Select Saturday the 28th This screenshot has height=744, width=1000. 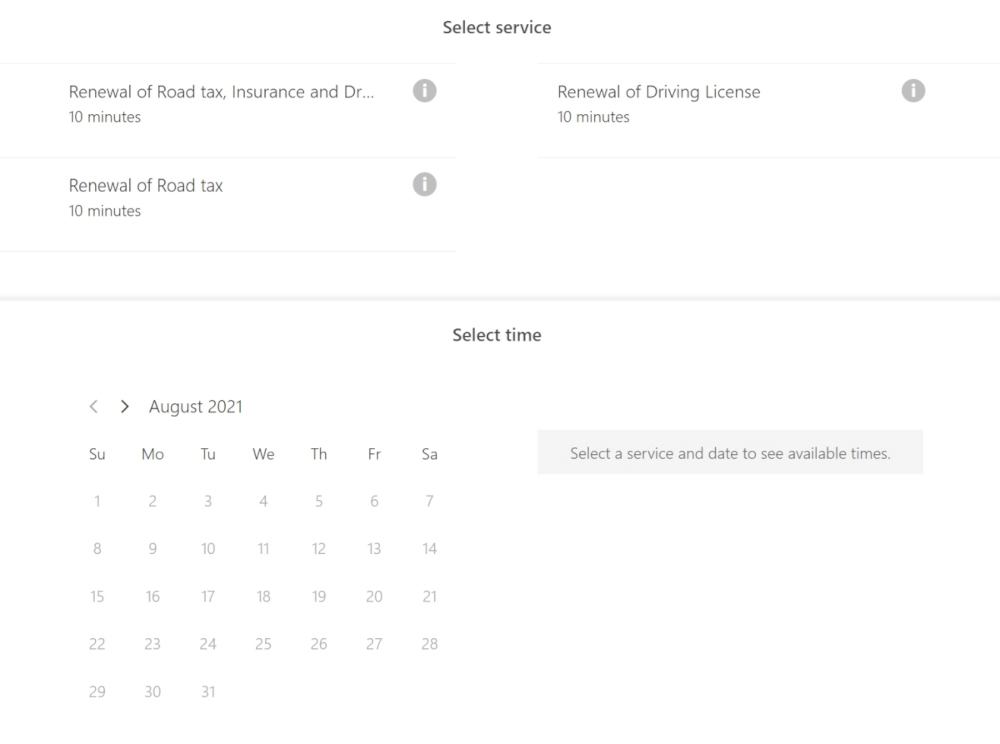[x=429, y=644]
